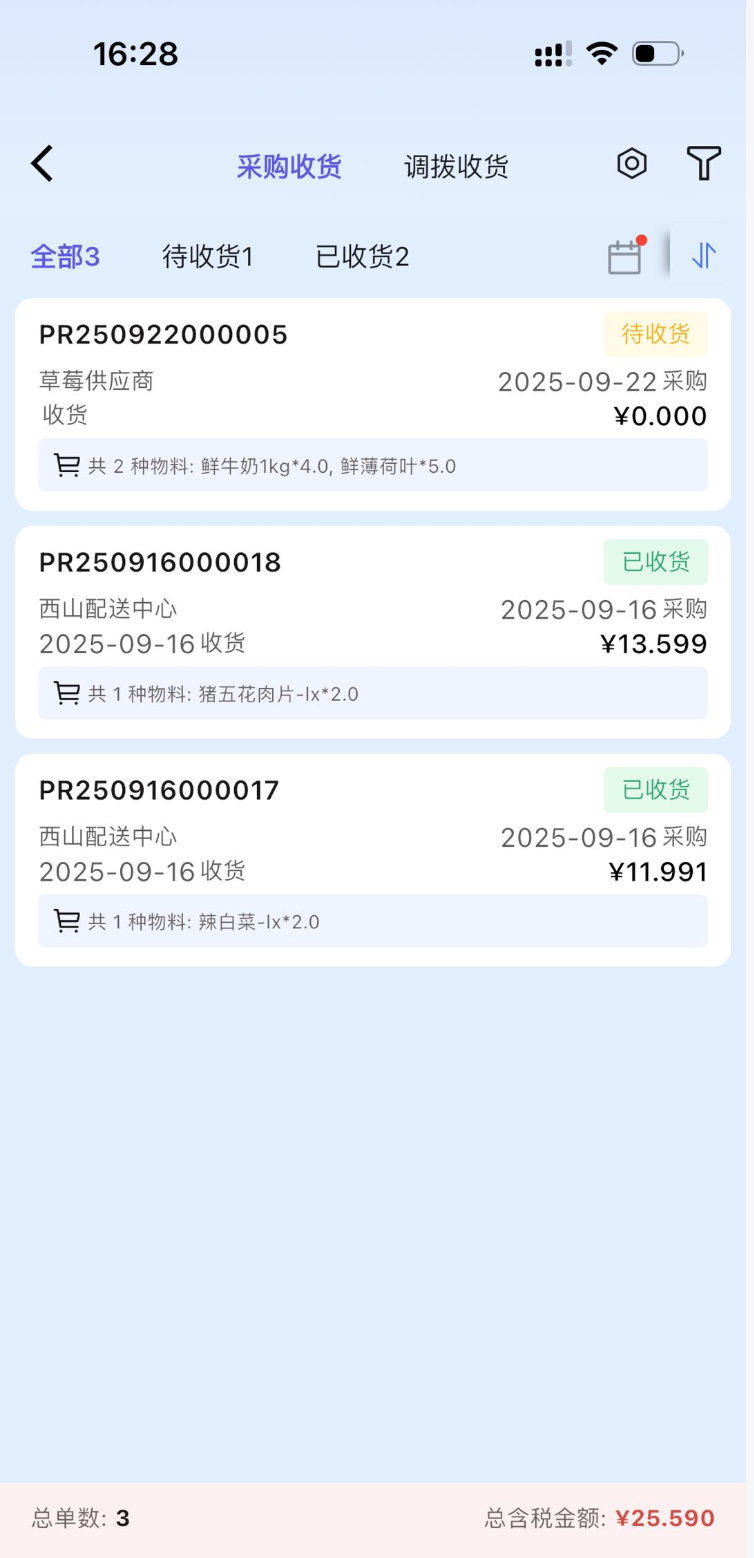The height and width of the screenshot is (1558, 754).
Task: Tap the 辣白菜 materials summary row
Action: tap(372, 921)
